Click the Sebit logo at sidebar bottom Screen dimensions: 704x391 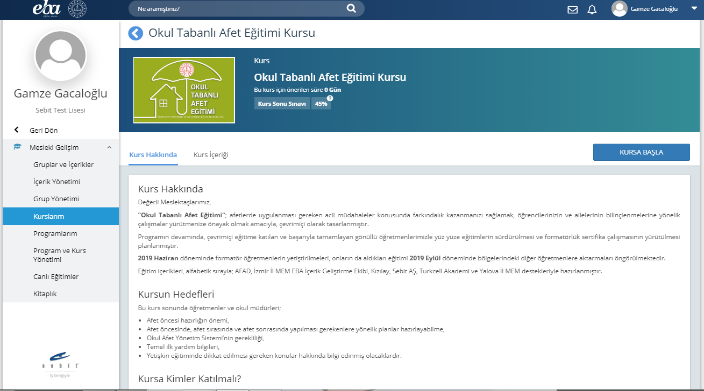click(60, 365)
